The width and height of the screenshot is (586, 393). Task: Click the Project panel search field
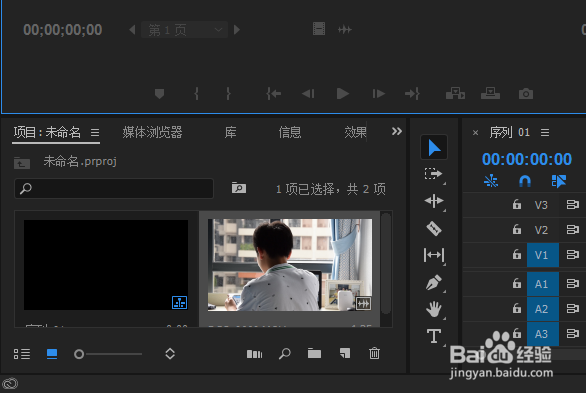click(x=114, y=188)
